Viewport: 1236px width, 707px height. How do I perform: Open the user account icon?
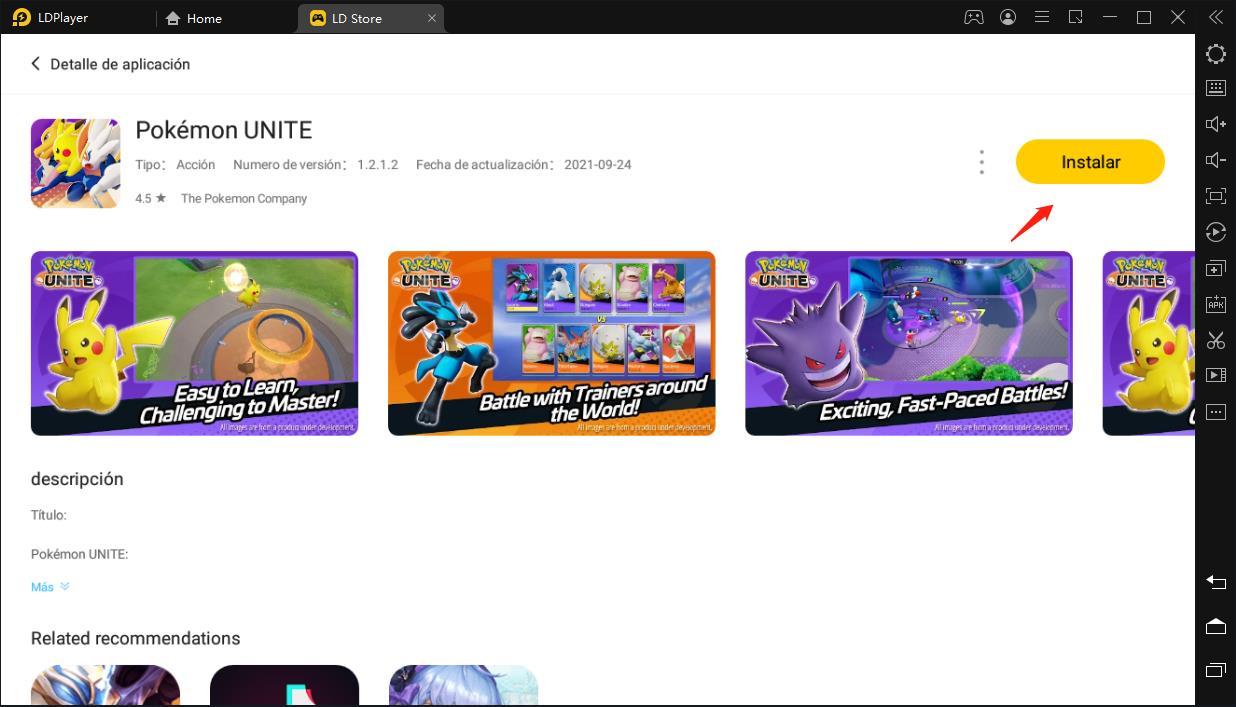tap(1008, 17)
